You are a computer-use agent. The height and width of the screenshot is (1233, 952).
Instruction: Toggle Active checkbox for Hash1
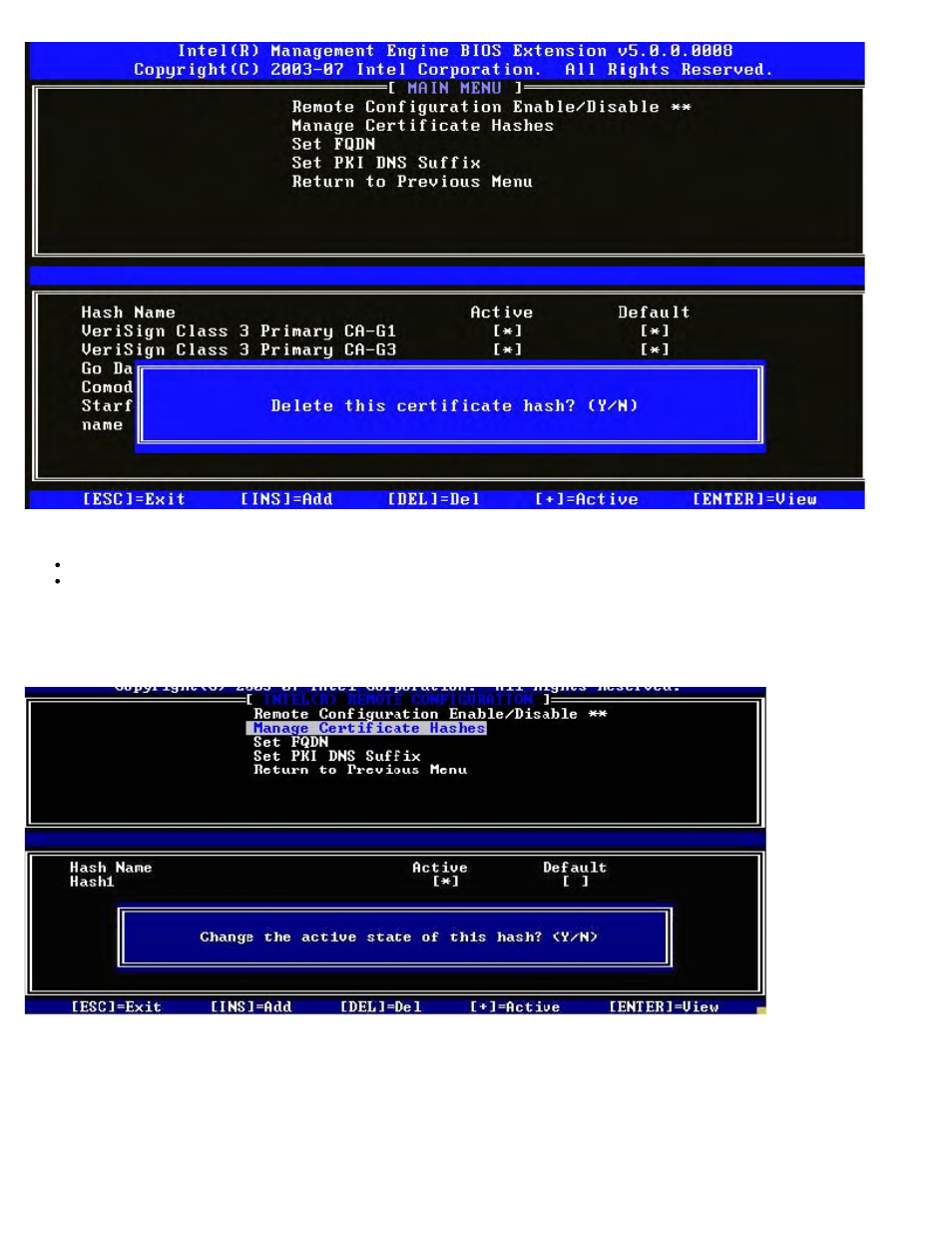tap(446, 882)
